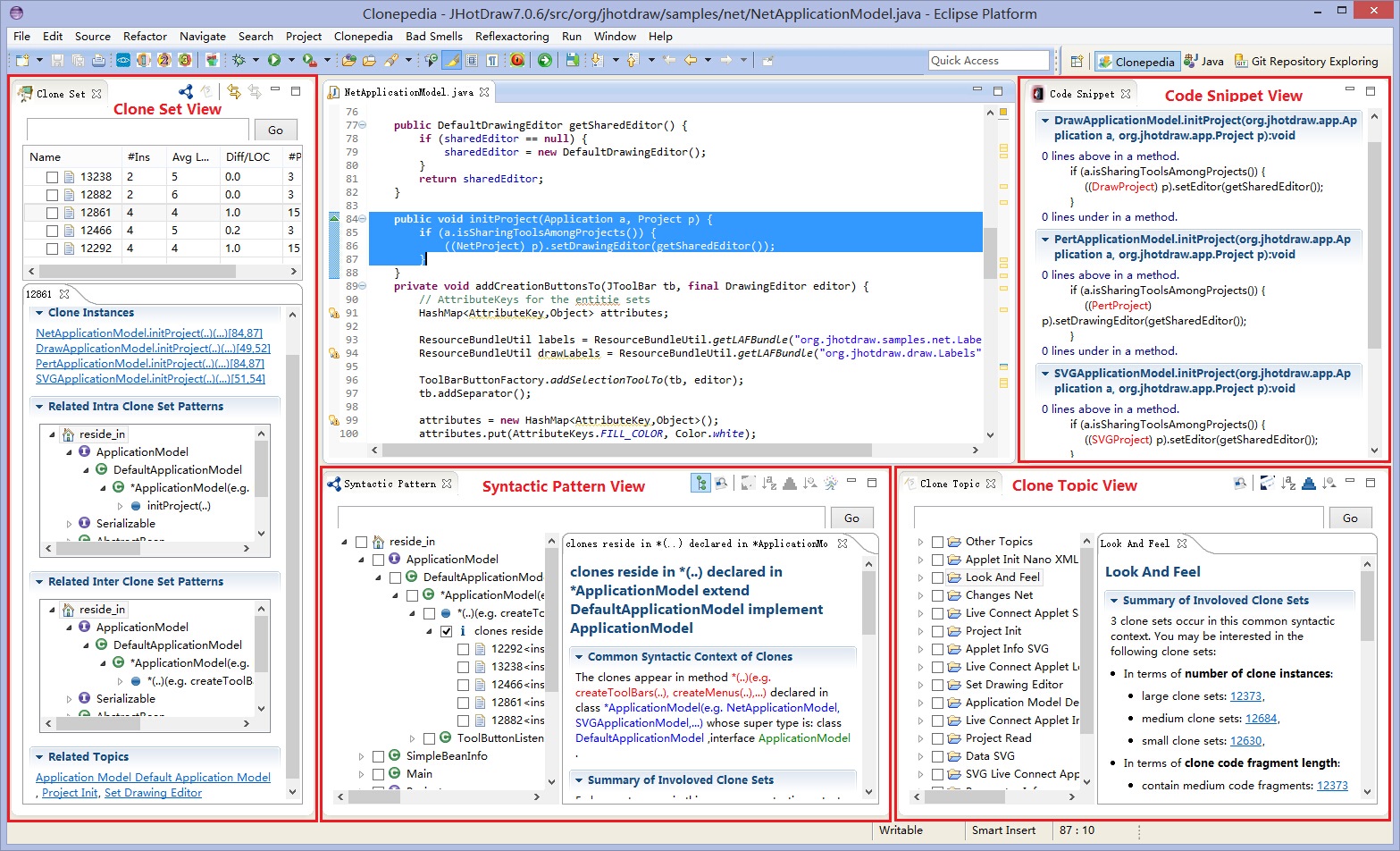Viewport: 1400px width, 851px height.
Task: Click the Quick Access field
Action: (x=988, y=60)
